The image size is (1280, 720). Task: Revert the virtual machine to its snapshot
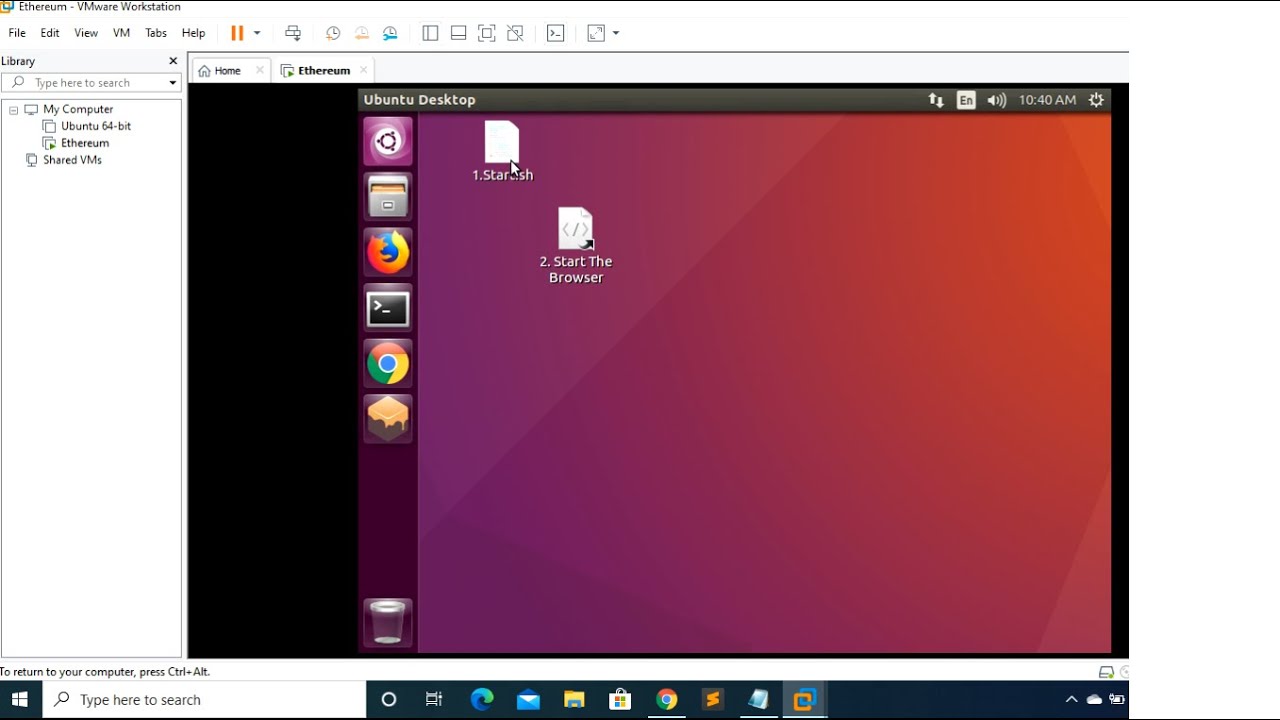[x=362, y=33]
